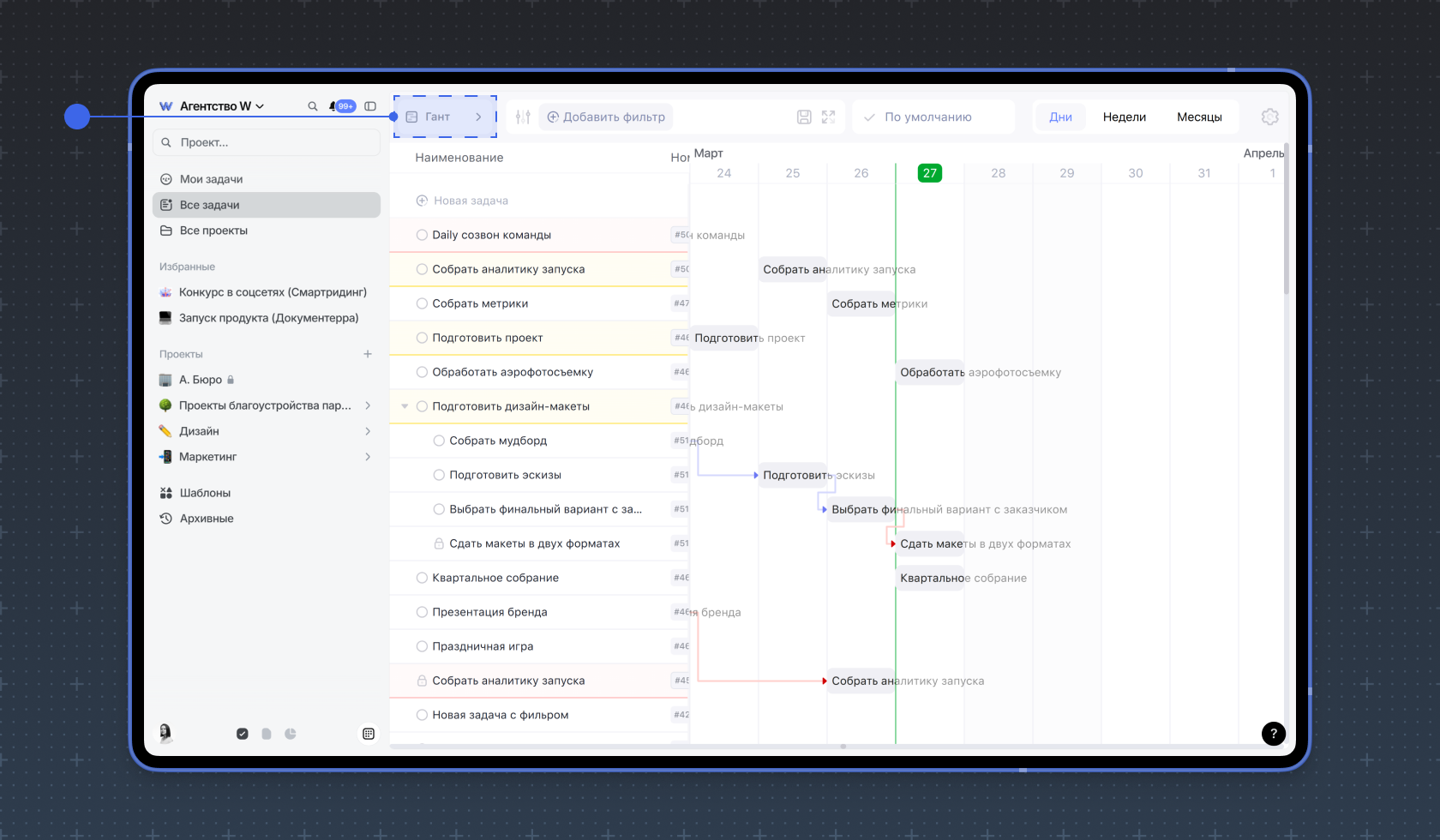1440x840 pixels.
Task: Open the apps grid icon at sidebar bottom
Action: (x=369, y=734)
